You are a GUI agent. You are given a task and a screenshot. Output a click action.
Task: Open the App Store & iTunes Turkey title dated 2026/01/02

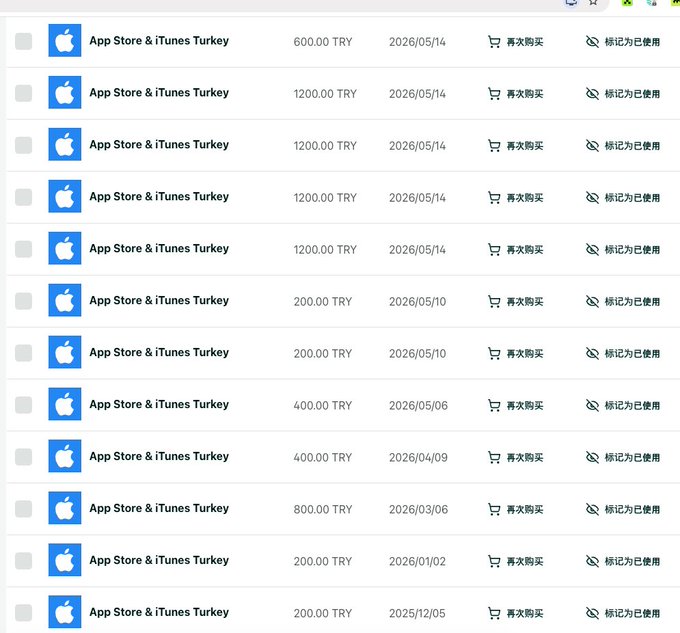pos(159,560)
